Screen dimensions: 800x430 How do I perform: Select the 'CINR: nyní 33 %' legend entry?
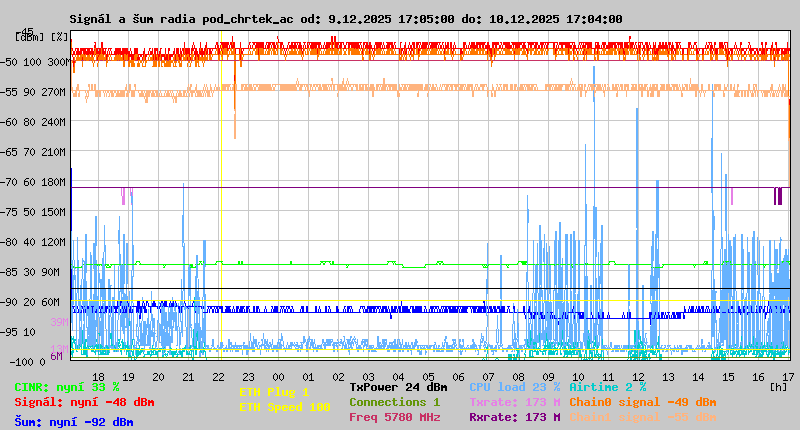point(67,387)
